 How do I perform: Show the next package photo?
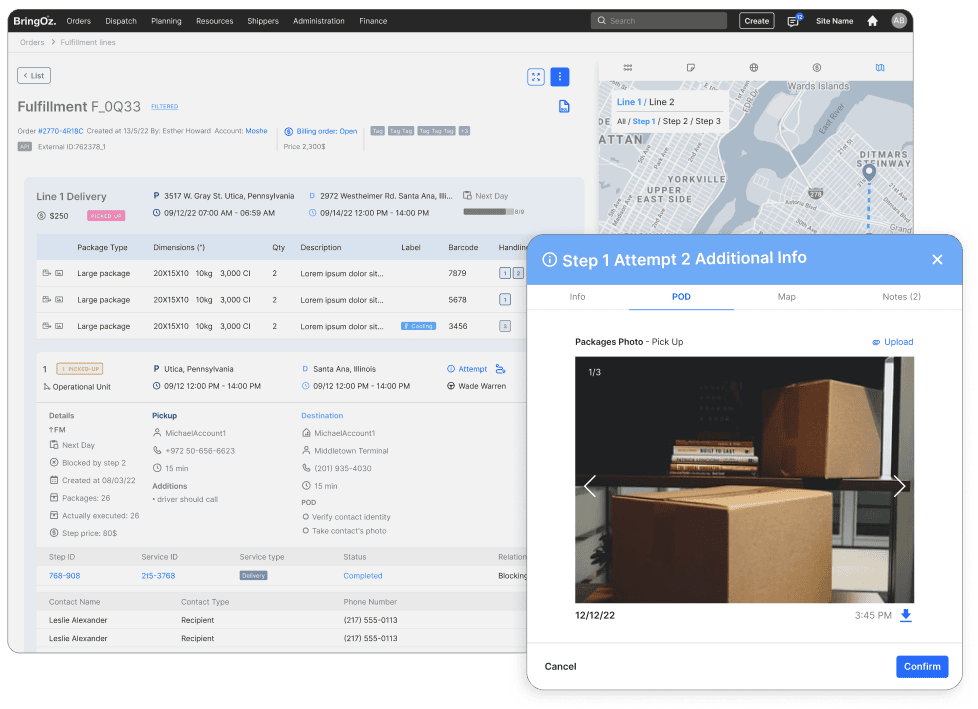tap(899, 486)
